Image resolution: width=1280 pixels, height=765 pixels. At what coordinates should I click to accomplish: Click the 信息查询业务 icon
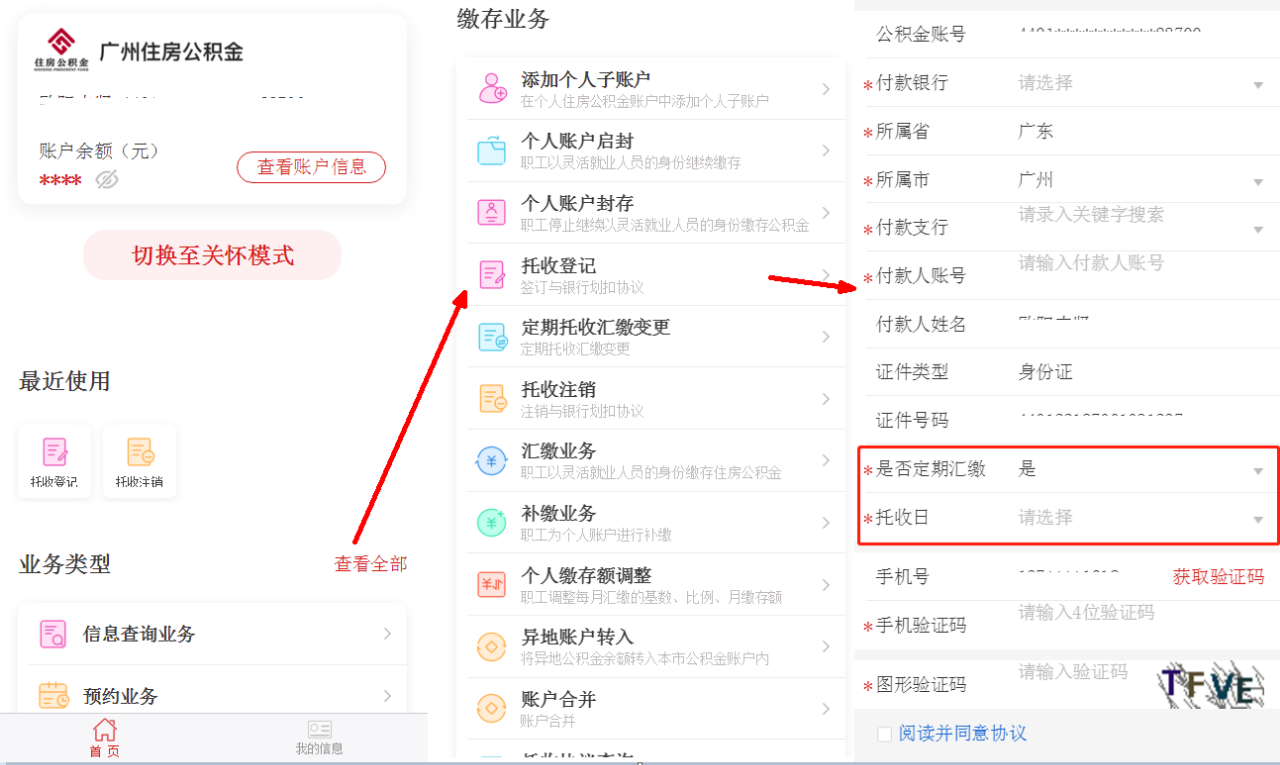pos(53,634)
